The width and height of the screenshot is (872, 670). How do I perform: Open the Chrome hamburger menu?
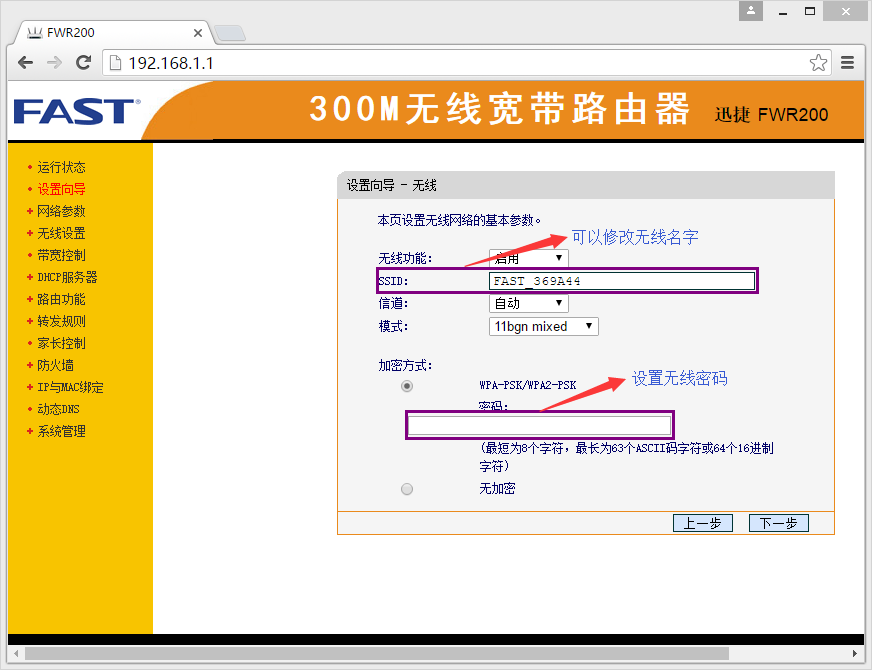[x=847, y=63]
